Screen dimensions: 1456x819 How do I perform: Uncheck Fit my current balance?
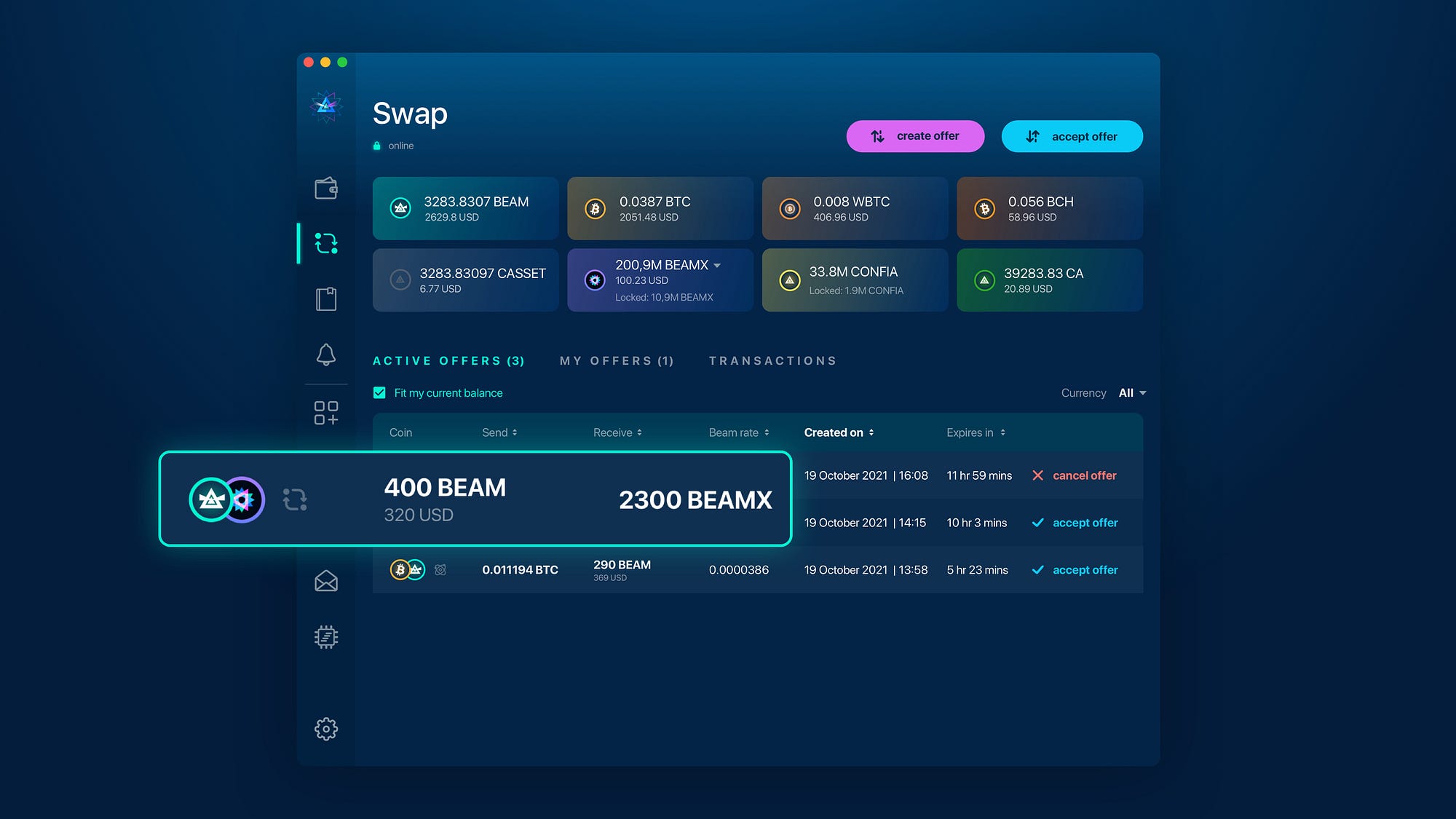pyautogui.click(x=379, y=392)
